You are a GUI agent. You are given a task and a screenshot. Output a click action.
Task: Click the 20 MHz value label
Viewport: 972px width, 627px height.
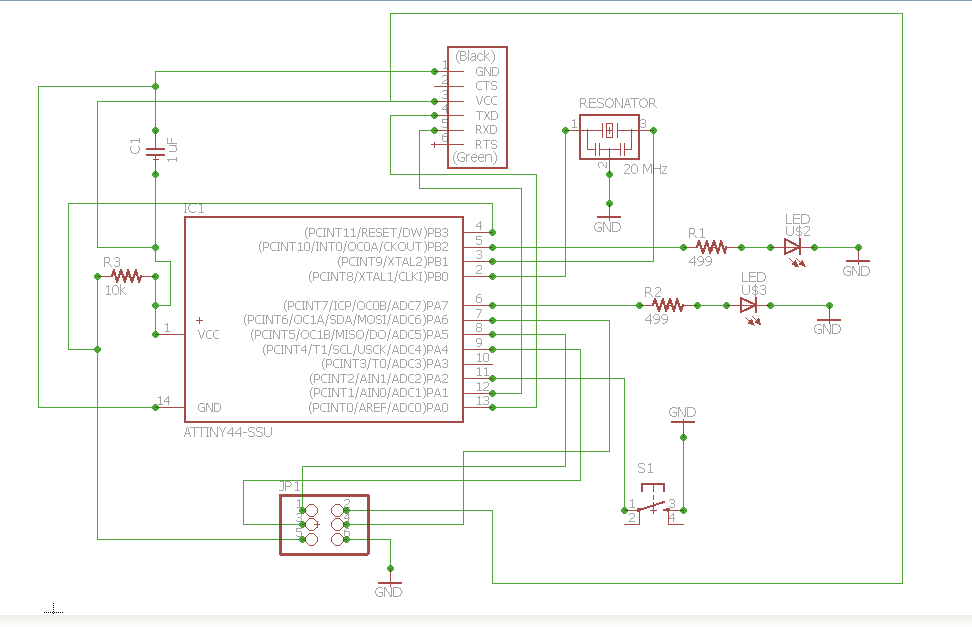click(x=645, y=169)
